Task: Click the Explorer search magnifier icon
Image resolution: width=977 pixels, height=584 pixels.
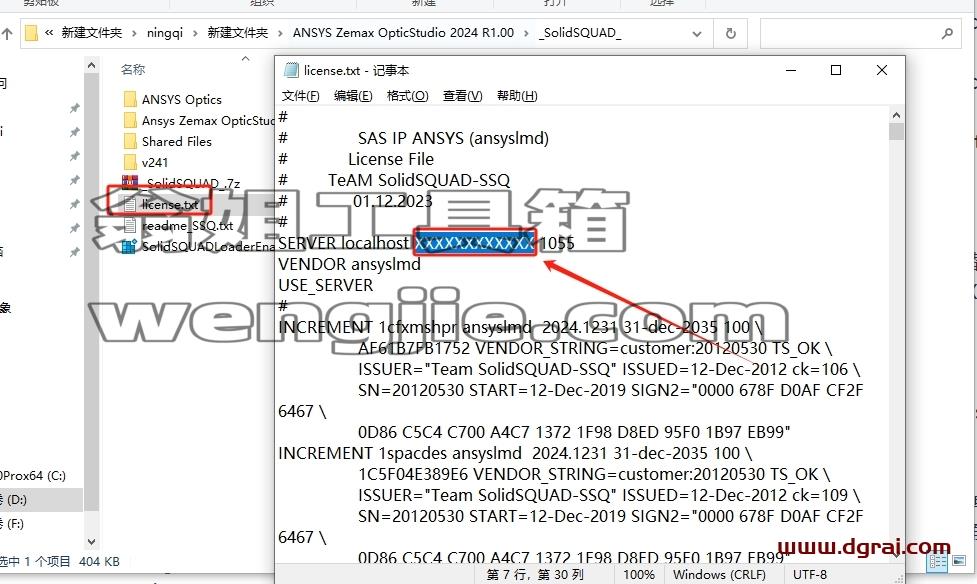Action: tap(947, 34)
